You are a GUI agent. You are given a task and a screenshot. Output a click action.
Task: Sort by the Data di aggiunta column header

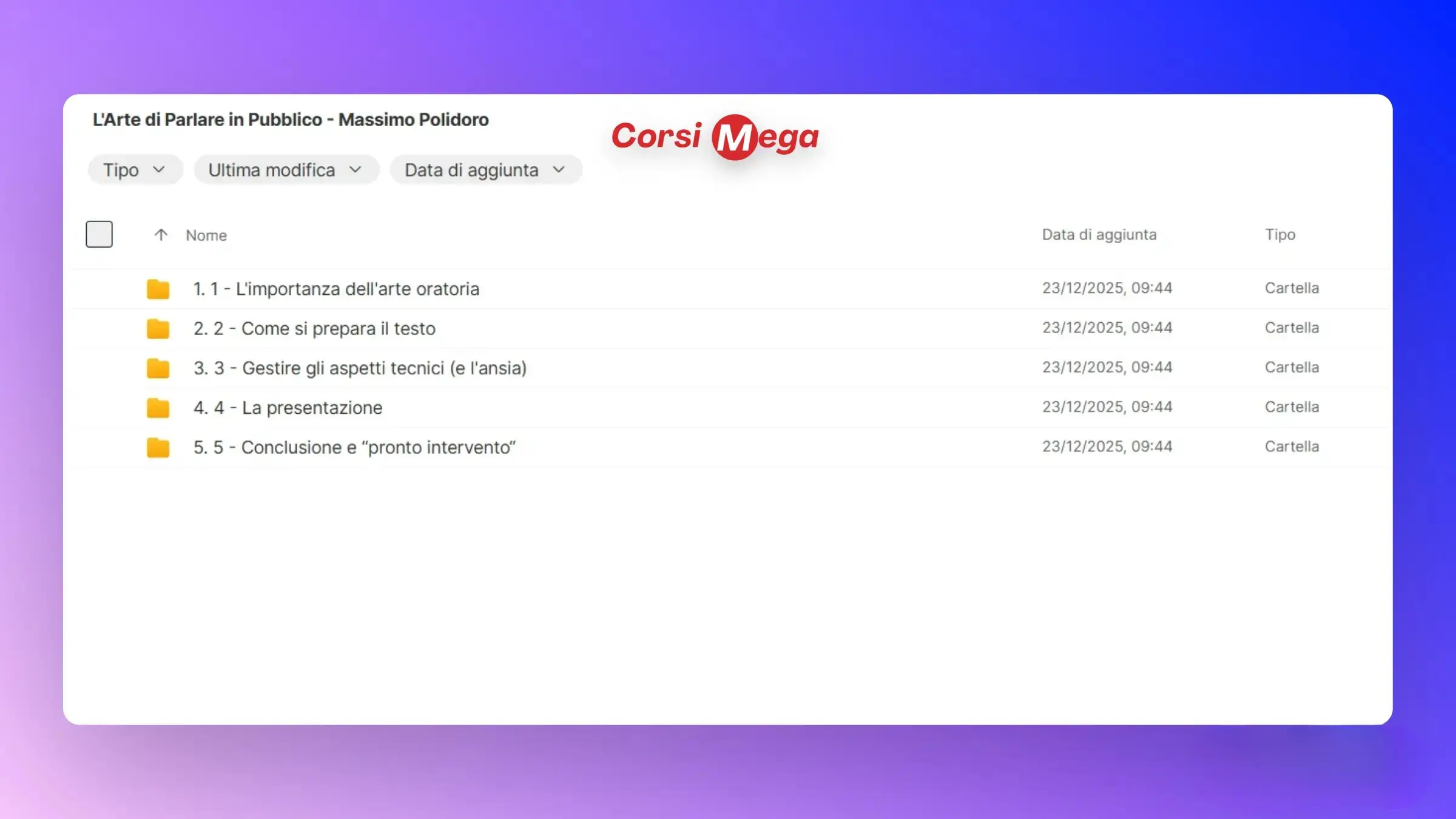point(1099,235)
